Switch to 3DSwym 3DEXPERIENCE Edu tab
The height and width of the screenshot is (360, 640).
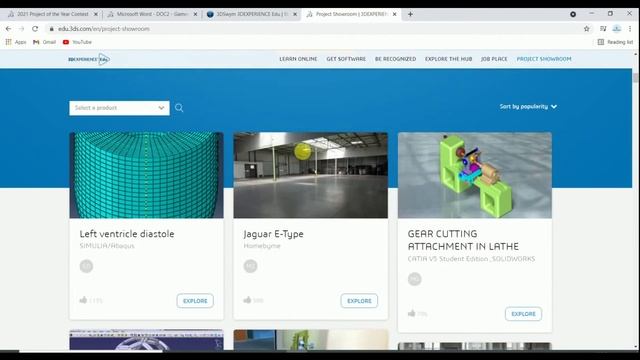tap(252, 14)
